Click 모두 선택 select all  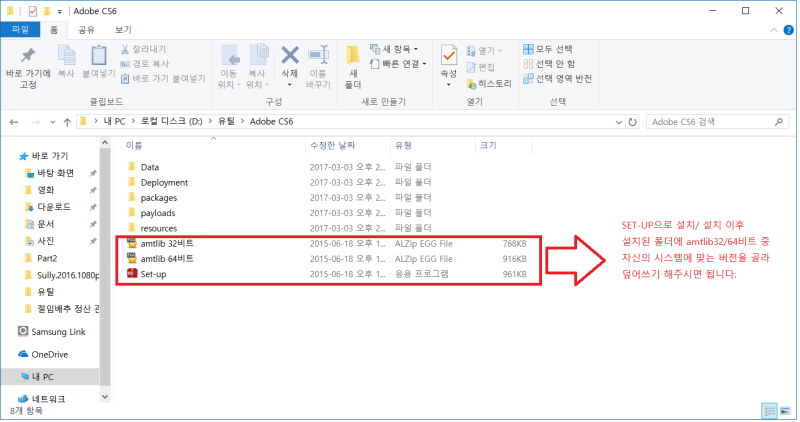click(548, 49)
